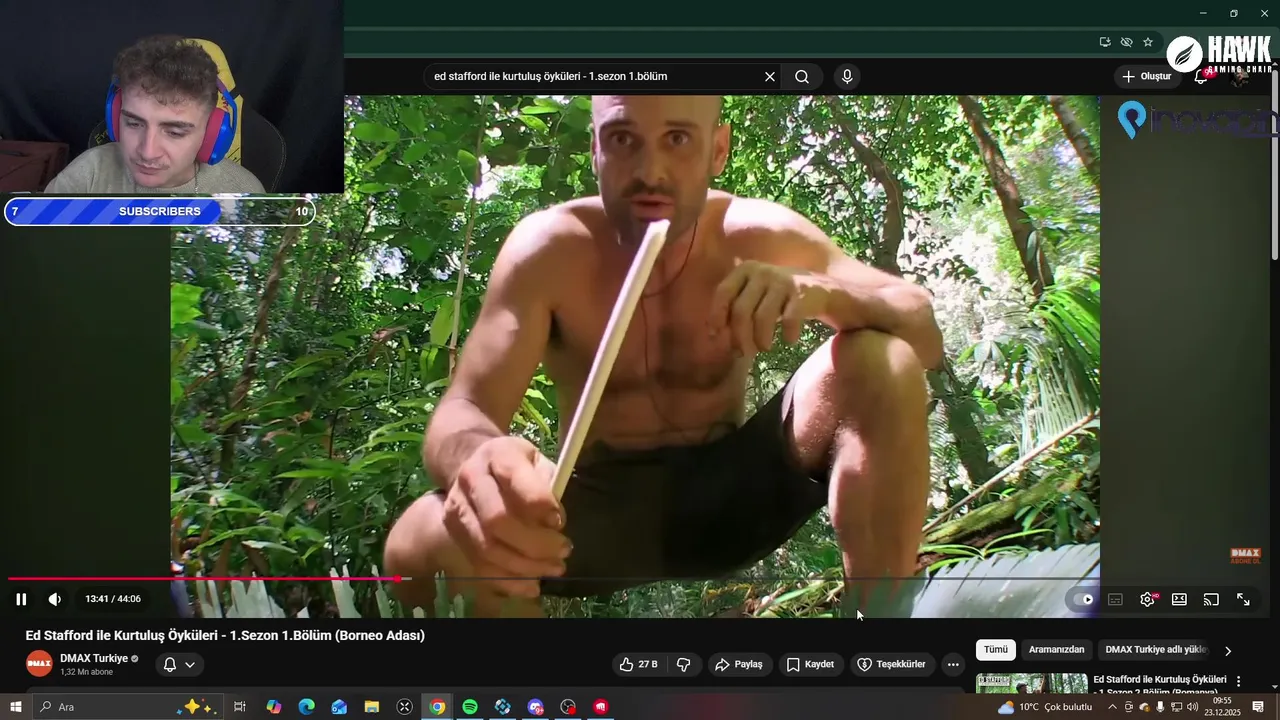Viewport: 1280px width, 720px height.
Task: Select DMAX Turkiye adlı yükleyen chip
Action: click(1156, 650)
